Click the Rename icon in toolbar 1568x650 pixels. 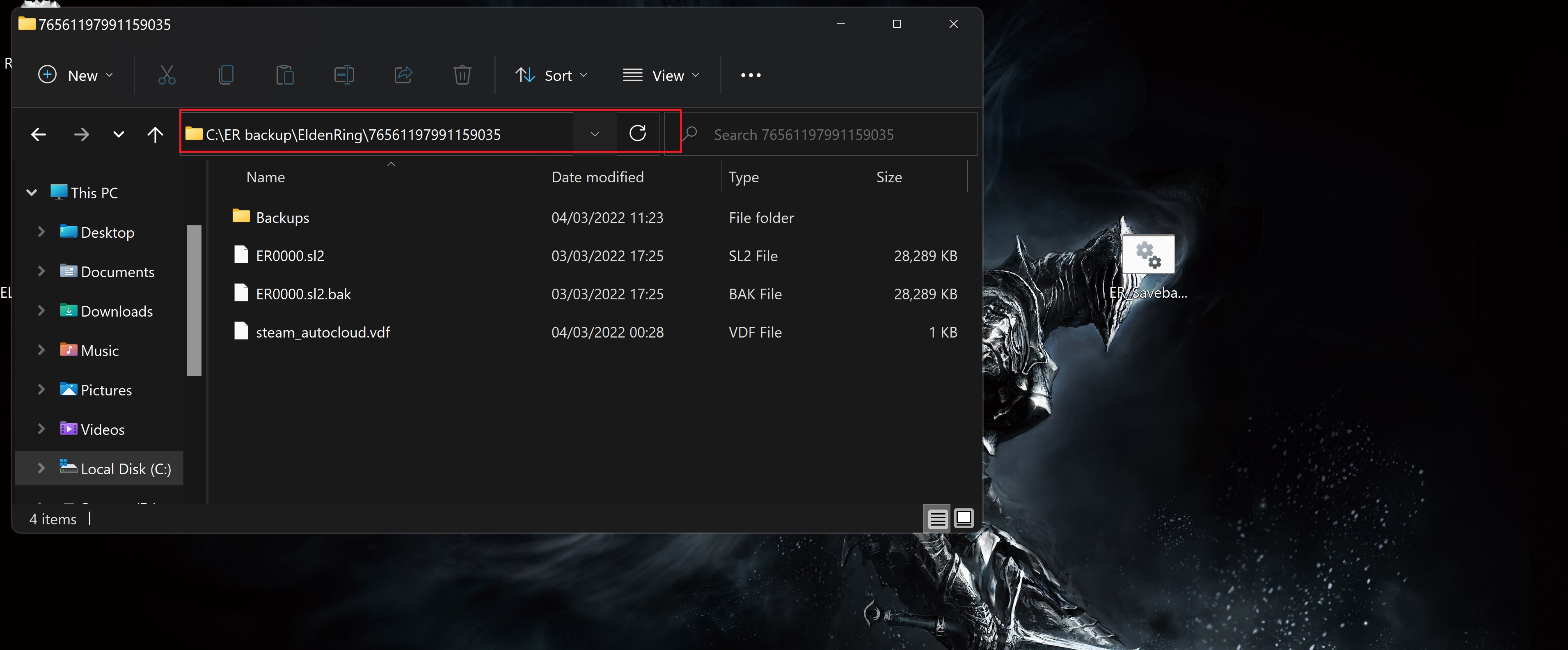tap(344, 75)
